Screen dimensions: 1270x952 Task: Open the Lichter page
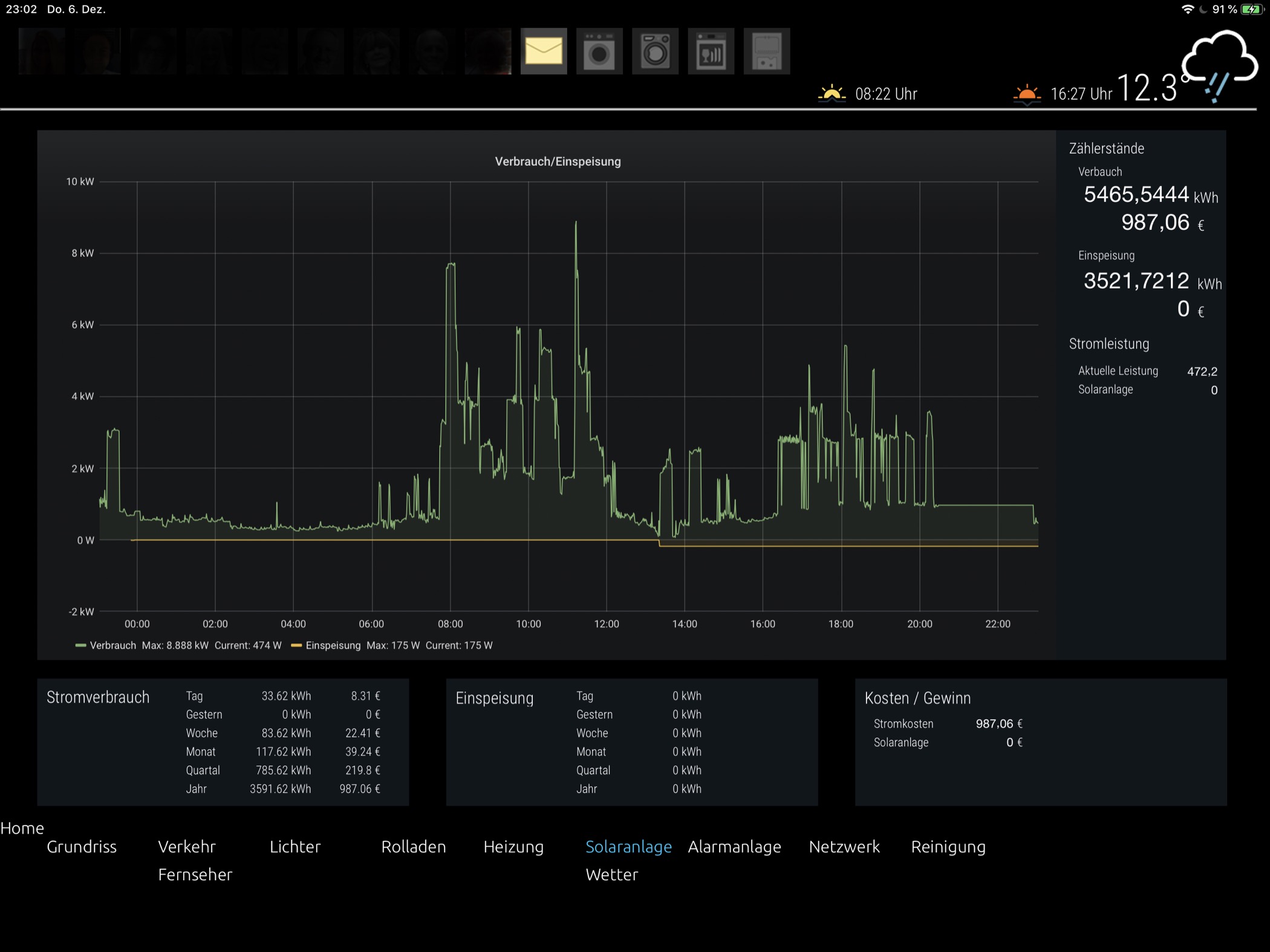(295, 847)
